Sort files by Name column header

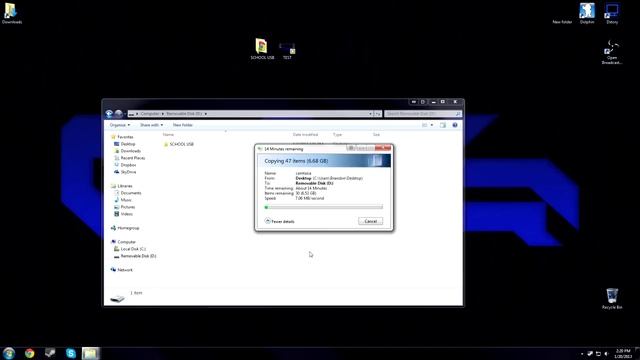click(168, 134)
